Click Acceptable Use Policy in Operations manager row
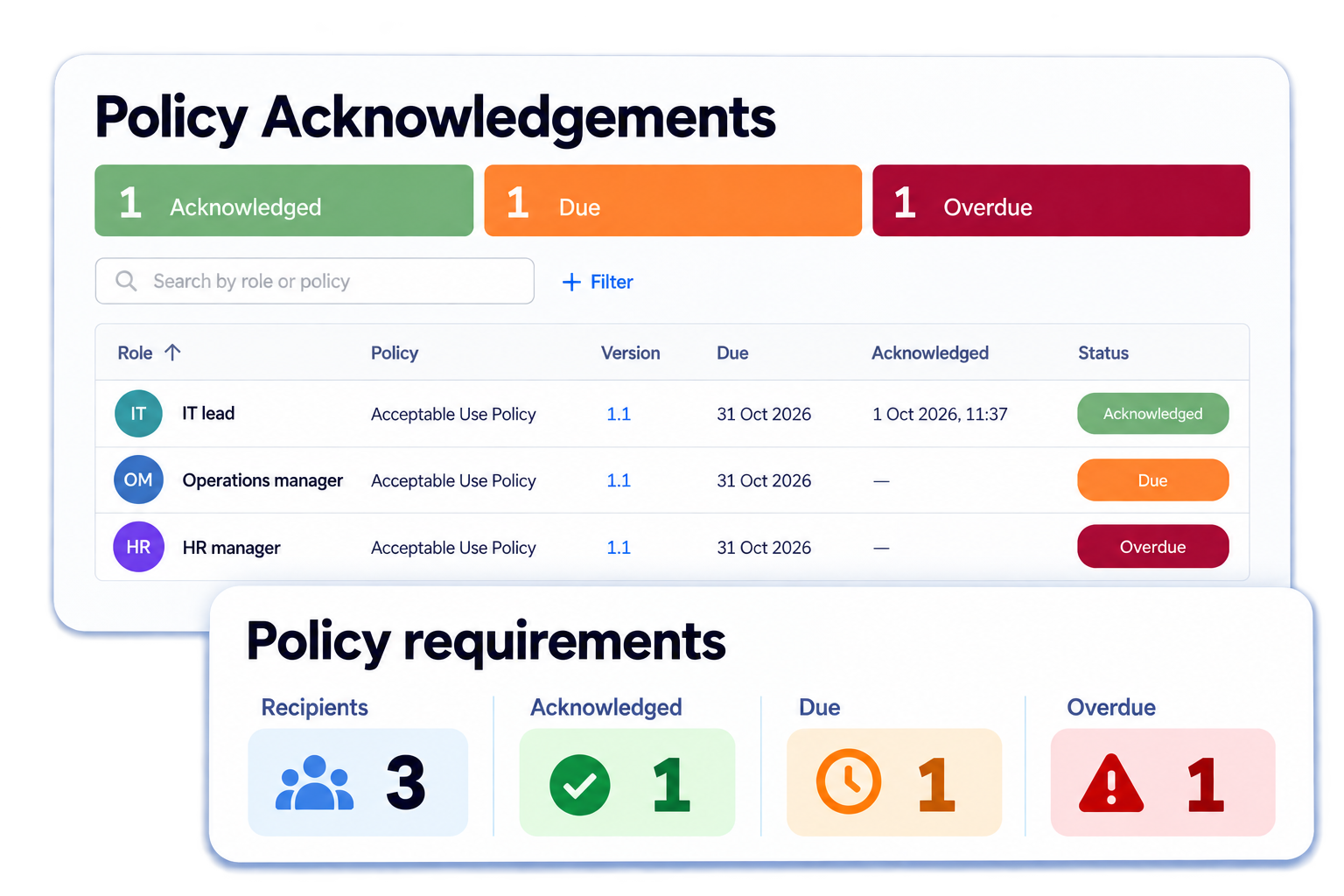The width and height of the screenshot is (1344, 896). (453, 480)
